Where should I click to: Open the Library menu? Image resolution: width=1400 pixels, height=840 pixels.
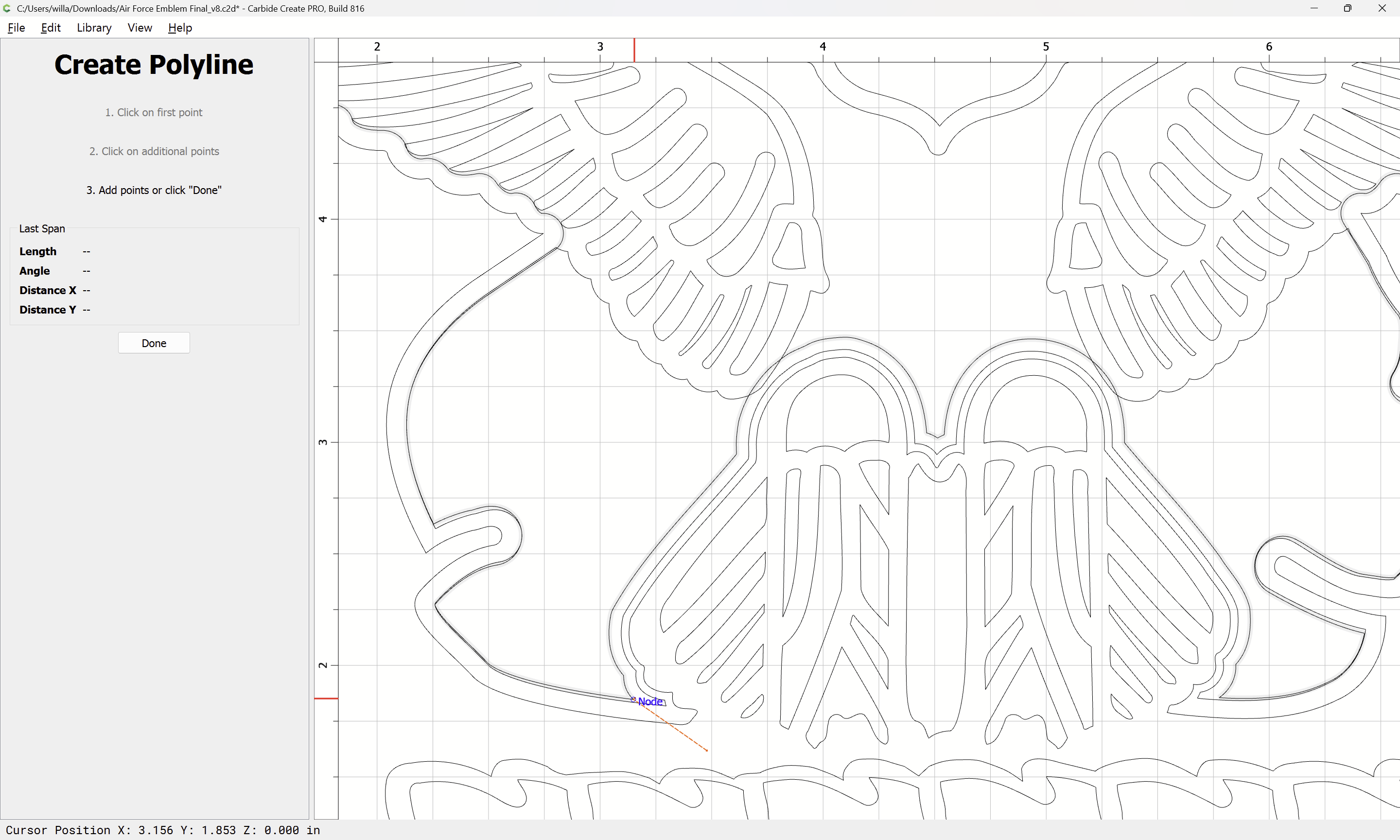[x=94, y=28]
